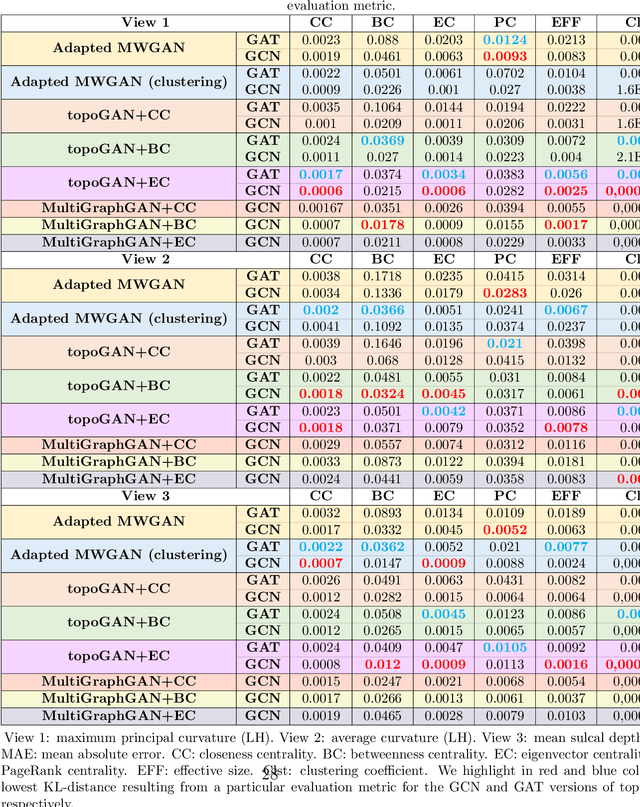This screenshot has height=807, width=640.
Task: Select the blue 0.021 value
Action: (x=505, y=344)
